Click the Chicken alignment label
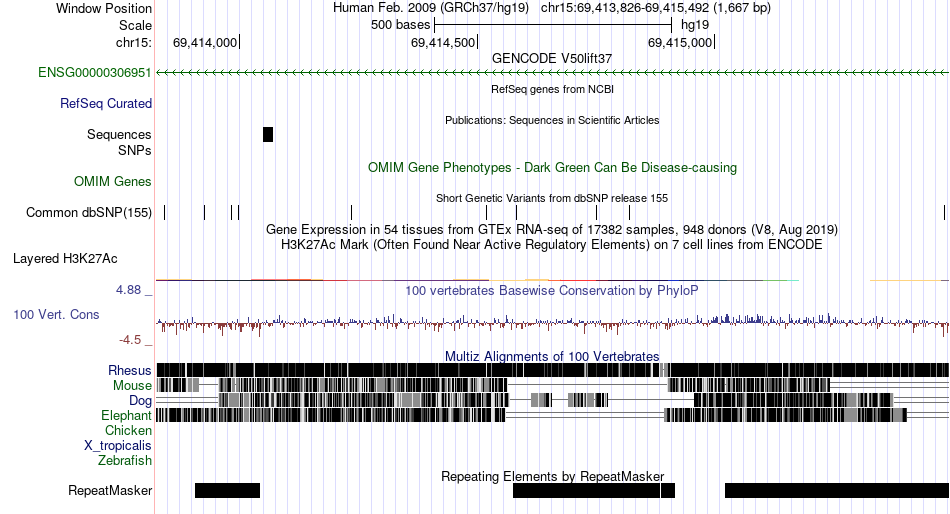This screenshot has height=514, width=950. tap(128, 430)
